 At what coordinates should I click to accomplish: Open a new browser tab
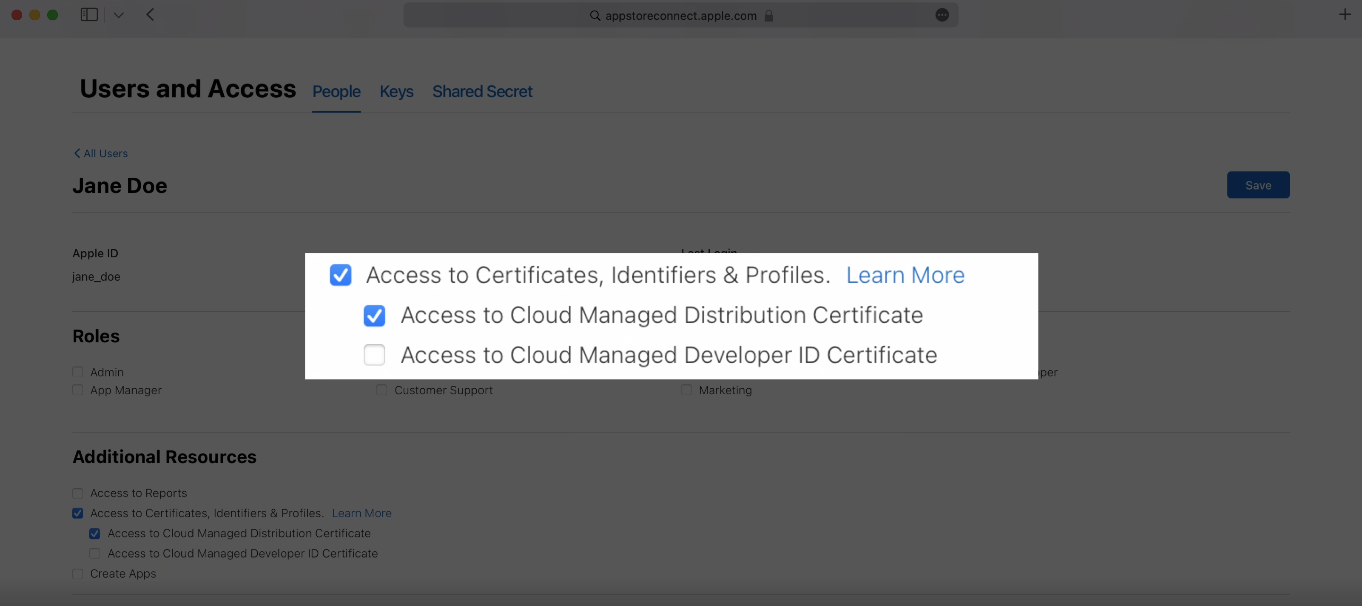[x=1345, y=14]
